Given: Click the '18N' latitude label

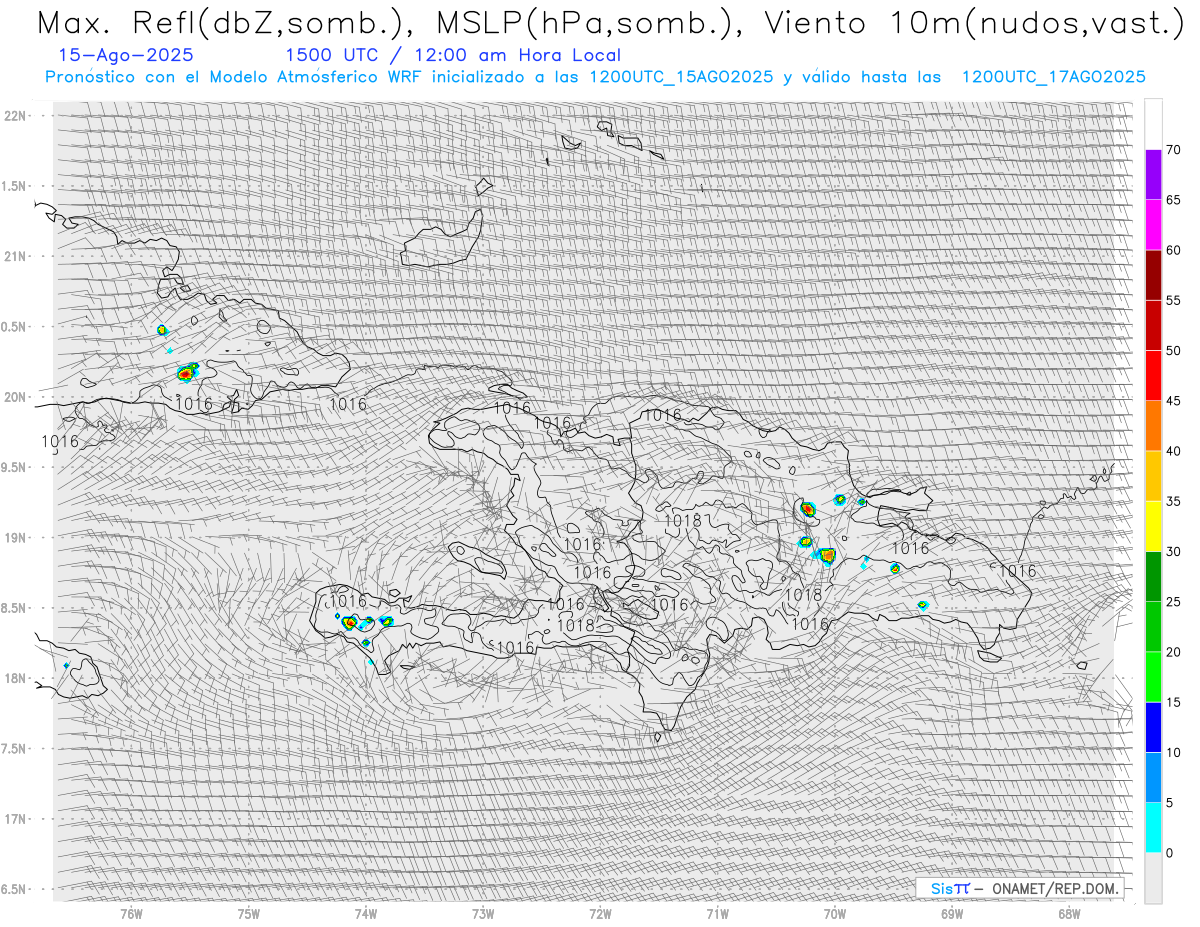Looking at the screenshot, I should 17,678.
